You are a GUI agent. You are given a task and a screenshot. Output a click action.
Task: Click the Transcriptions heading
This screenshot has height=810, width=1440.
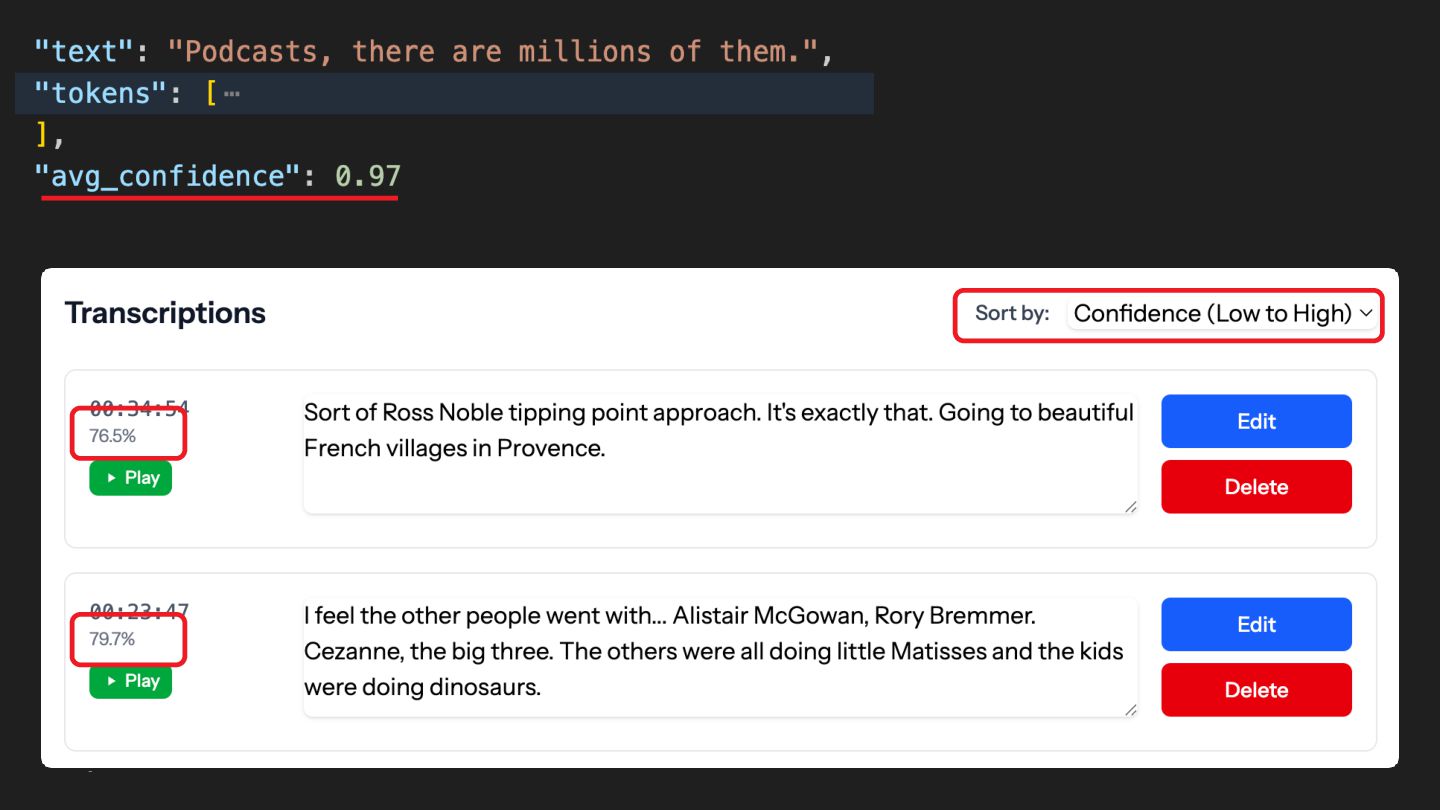tap(165, 313)
